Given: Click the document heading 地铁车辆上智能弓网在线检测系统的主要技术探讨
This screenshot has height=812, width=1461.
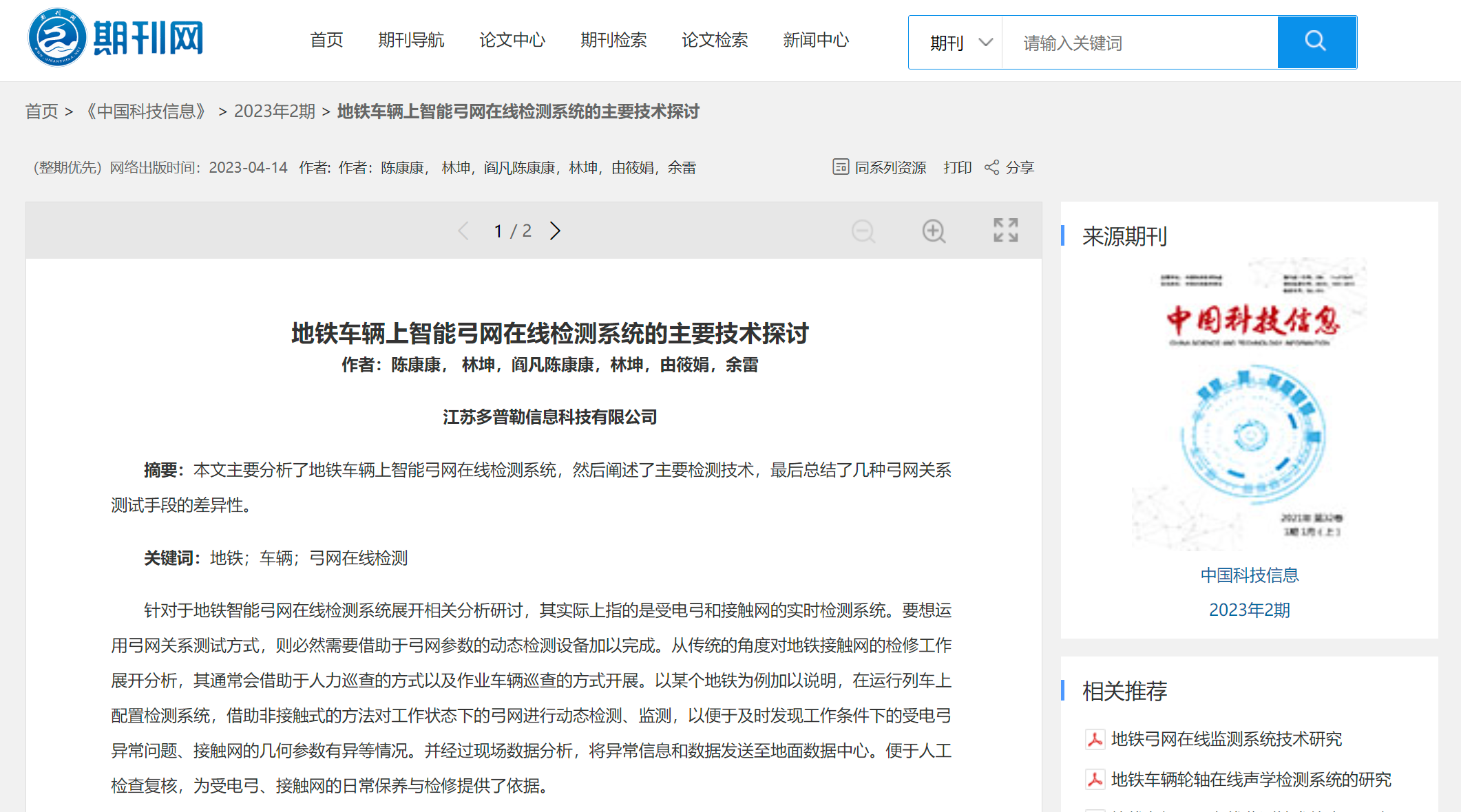Looking at the screenshot, I should point(550,334).
